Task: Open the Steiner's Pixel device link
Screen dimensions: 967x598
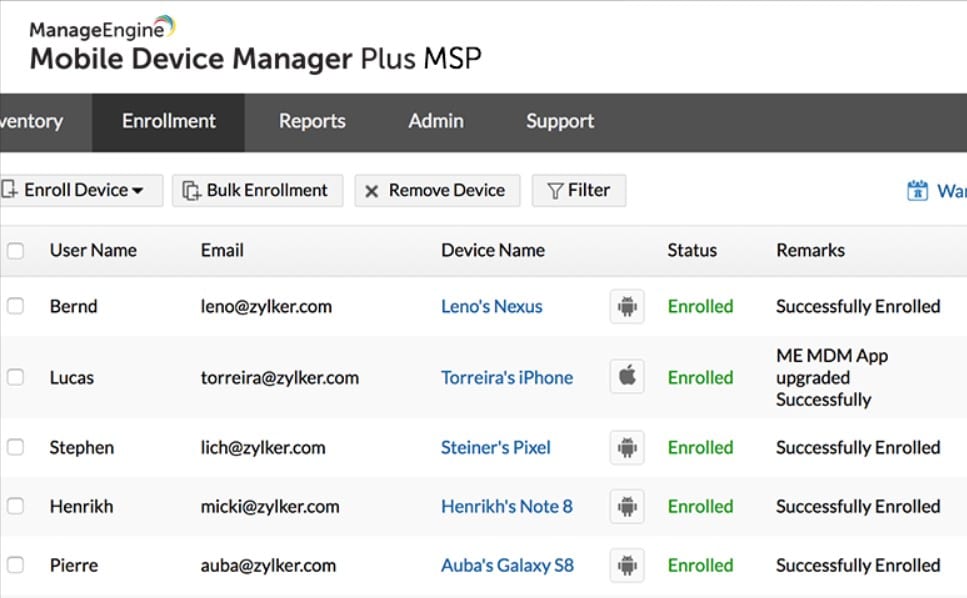Action: tap(495, 448)
